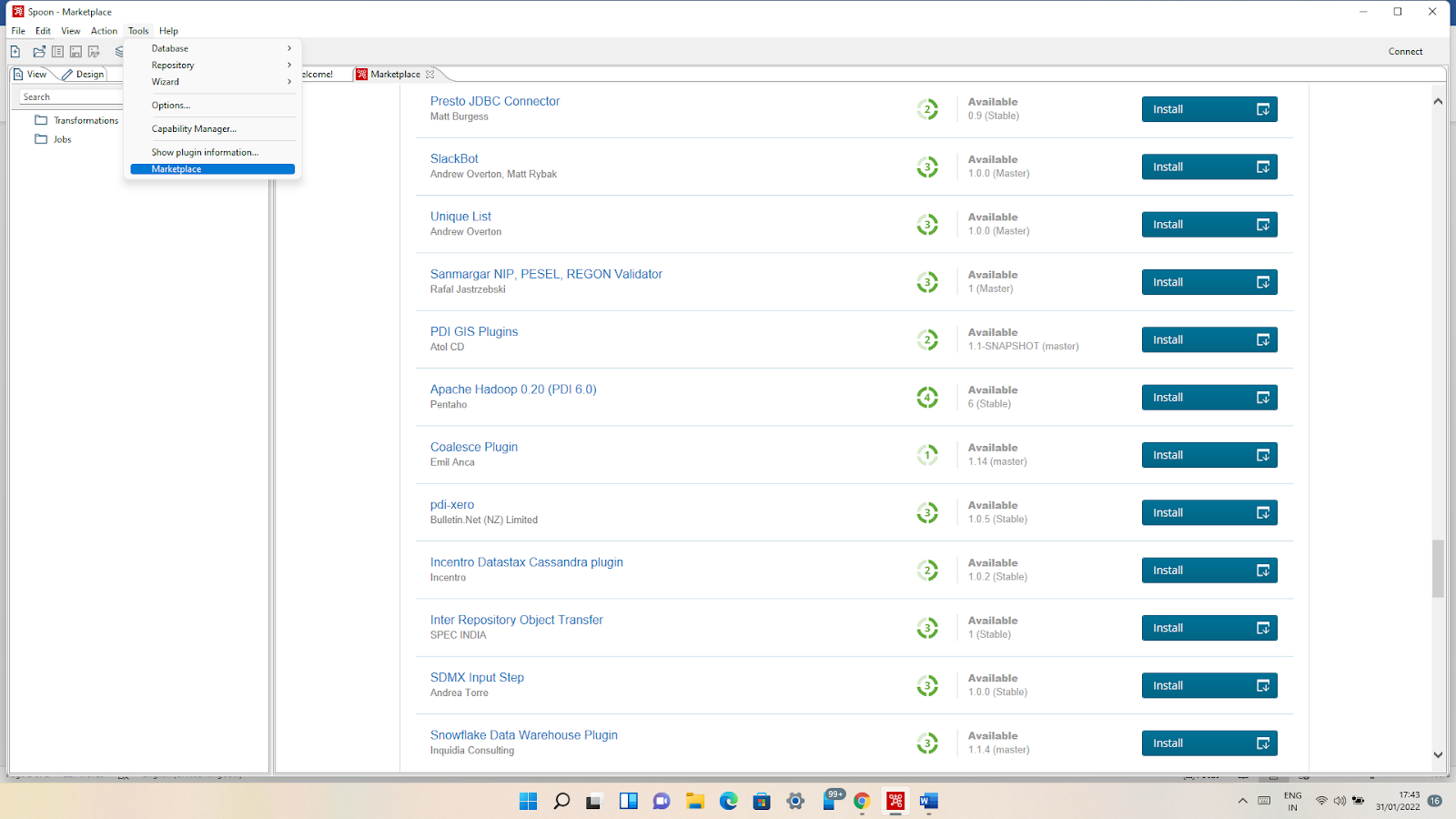Install the PDI GIS Plugins
This screenshot has height=819, width=1456.
(x=1209, y=340)
